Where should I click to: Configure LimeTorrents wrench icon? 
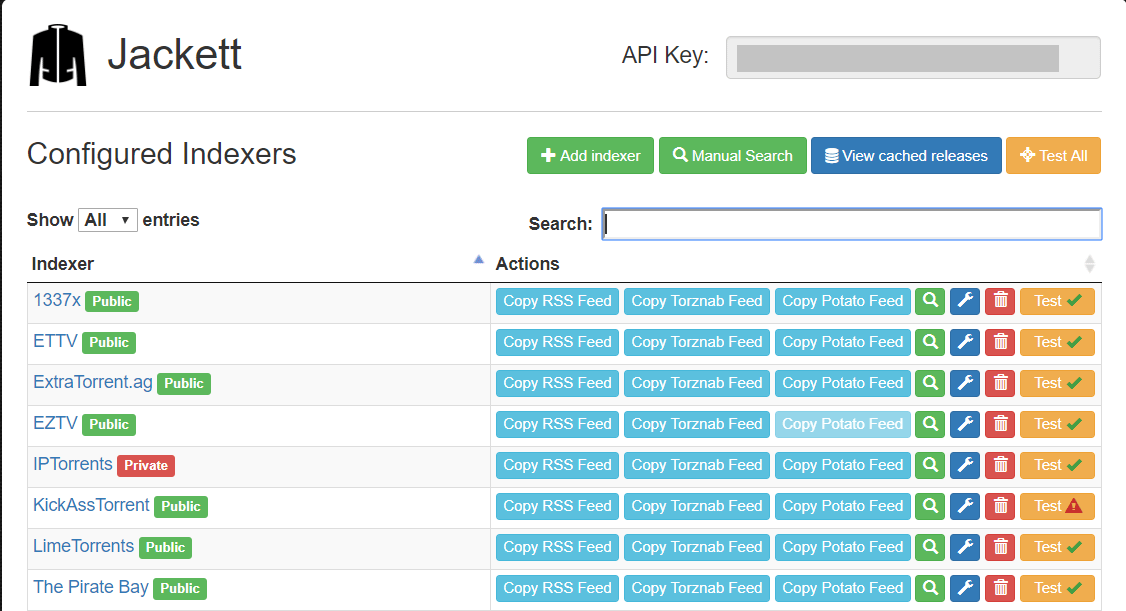click(965, 546)
